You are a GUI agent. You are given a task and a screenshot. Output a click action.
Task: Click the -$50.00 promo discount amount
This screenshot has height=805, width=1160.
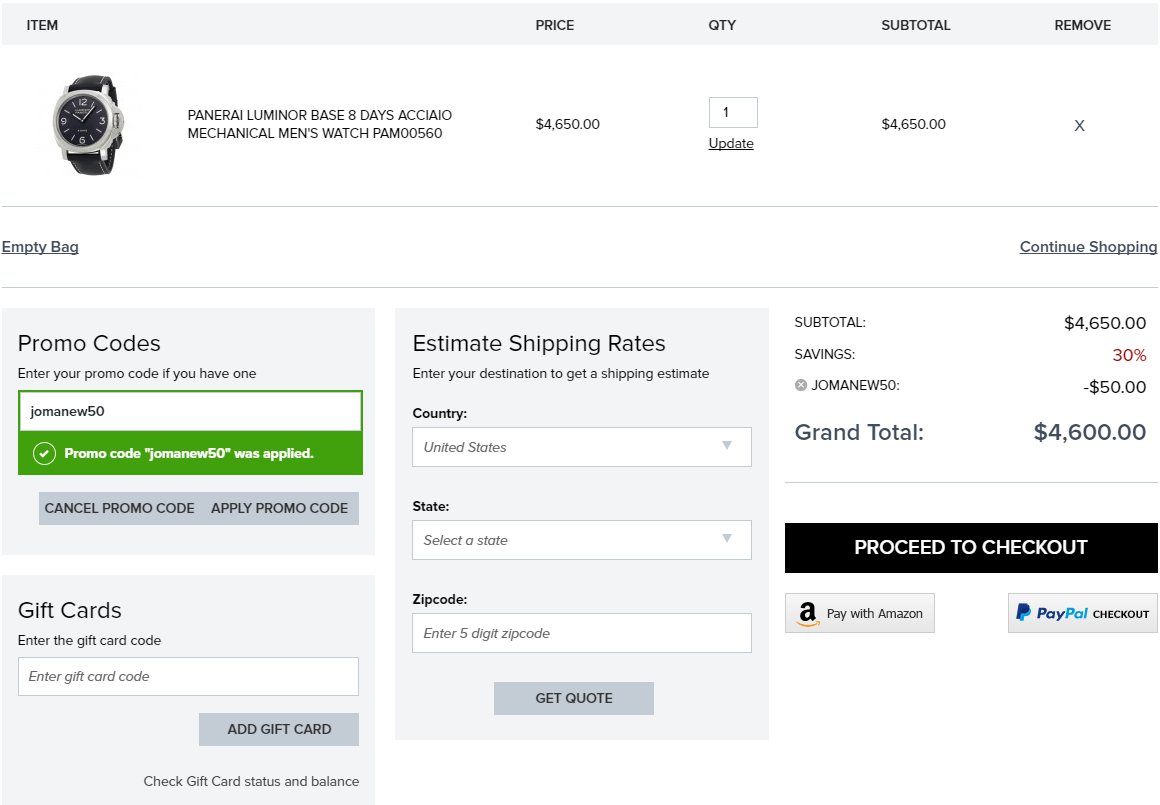pos(1114,387)
